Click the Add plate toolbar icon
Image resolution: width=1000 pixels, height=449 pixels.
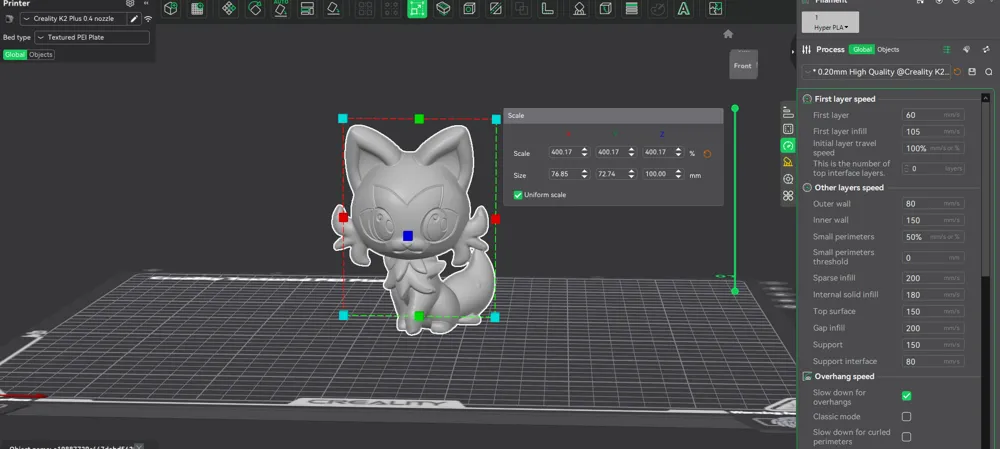coord(197,9)
